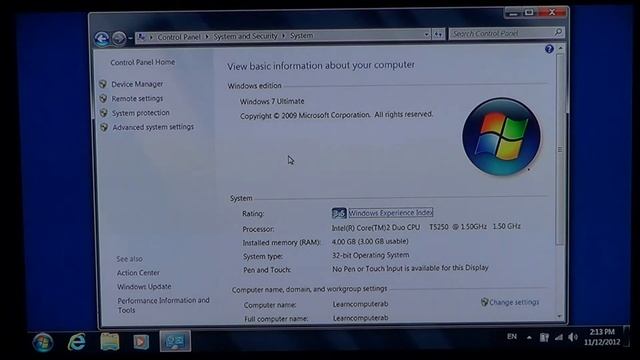Image resolution: width=640 pixels, height=360 pixels.
Task: Expand the chevron after Control Panel breadcrumb
Action: [x=207, y=37]
